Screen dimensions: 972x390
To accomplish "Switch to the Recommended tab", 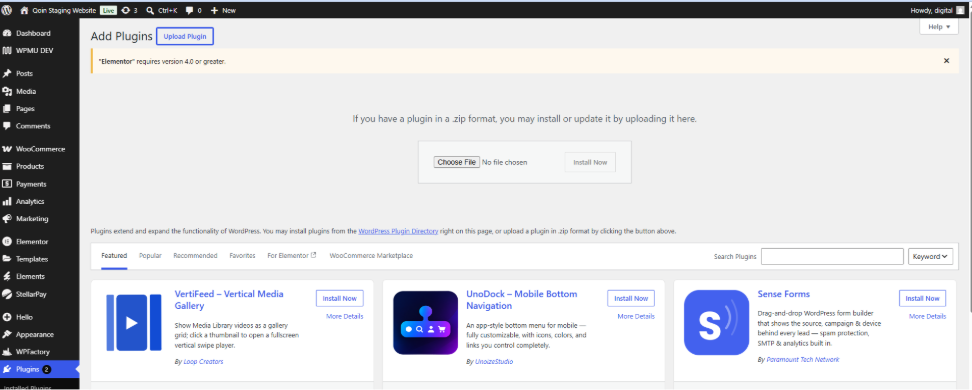I will 195,255.
